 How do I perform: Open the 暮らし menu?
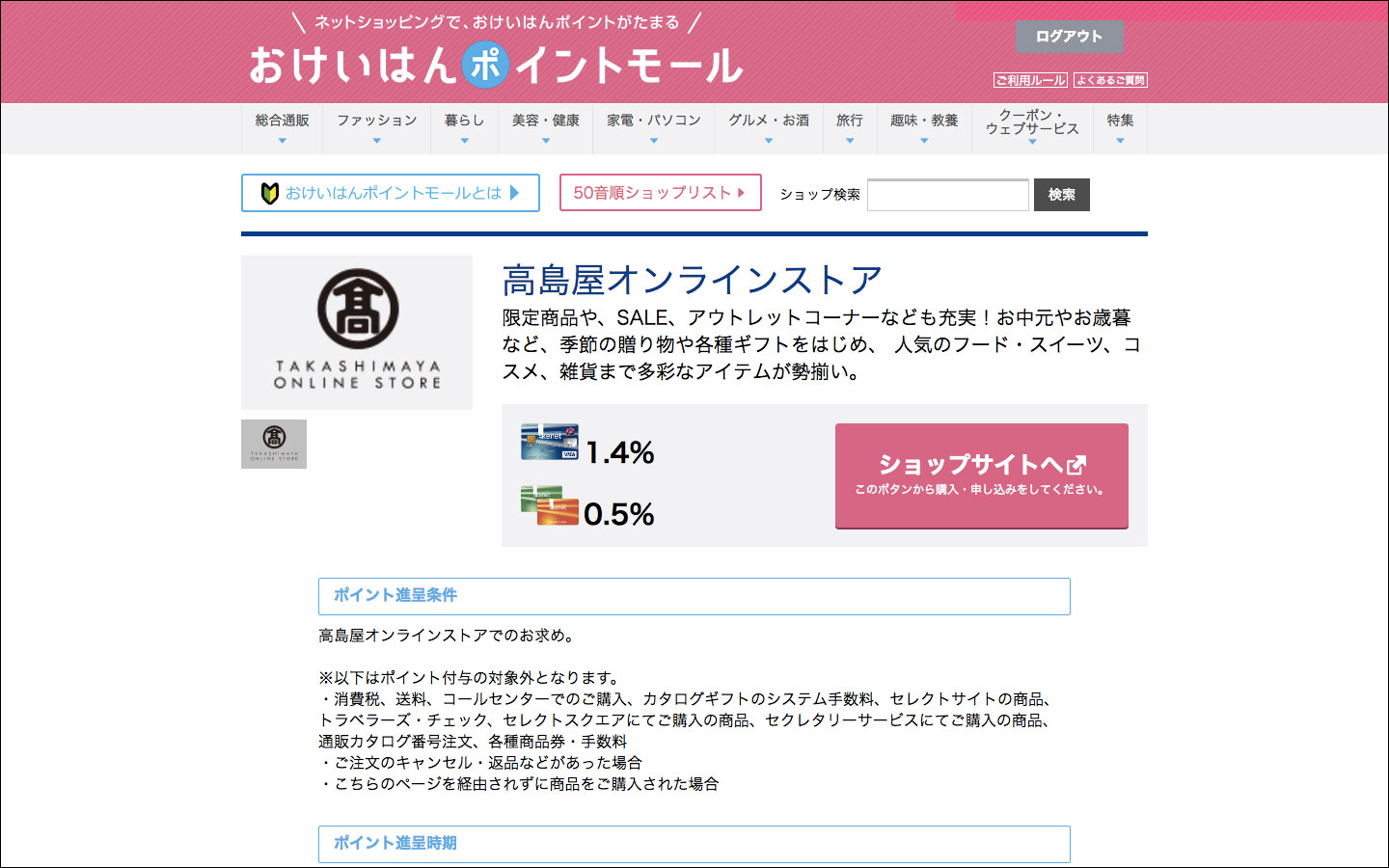click(x=464, y=128)
